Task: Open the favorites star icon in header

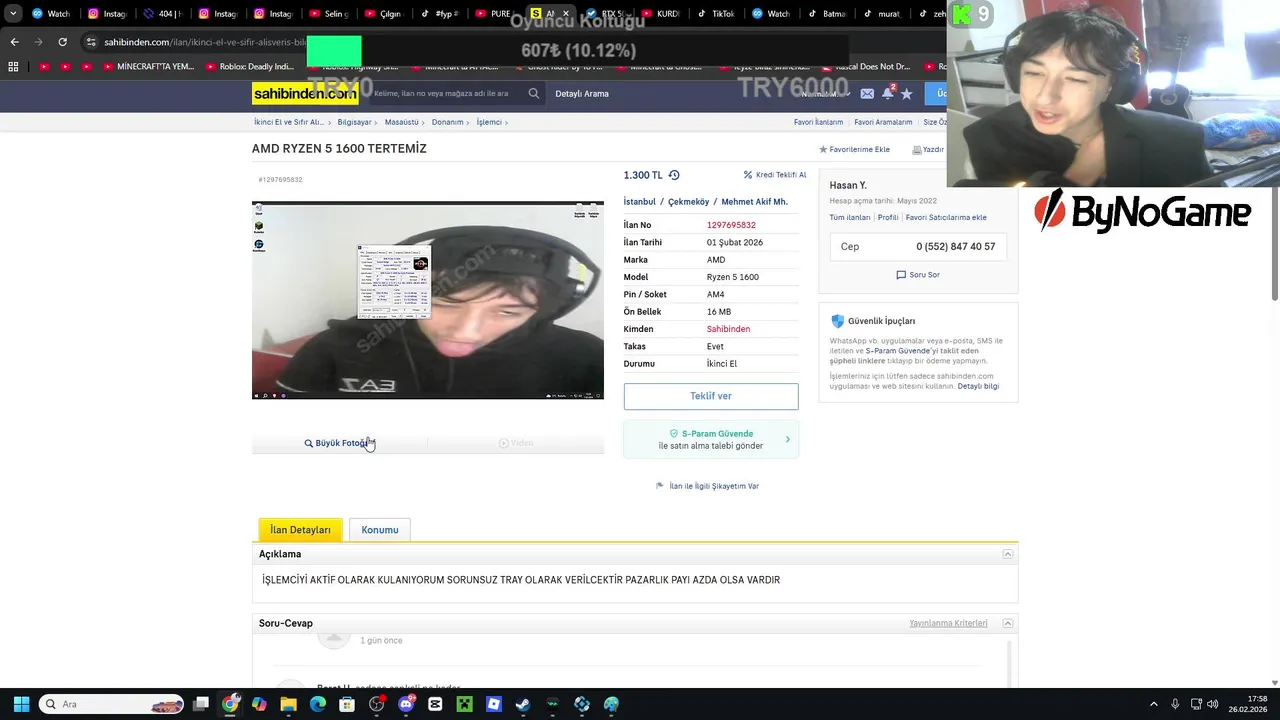Action: (x=906, y=93)
